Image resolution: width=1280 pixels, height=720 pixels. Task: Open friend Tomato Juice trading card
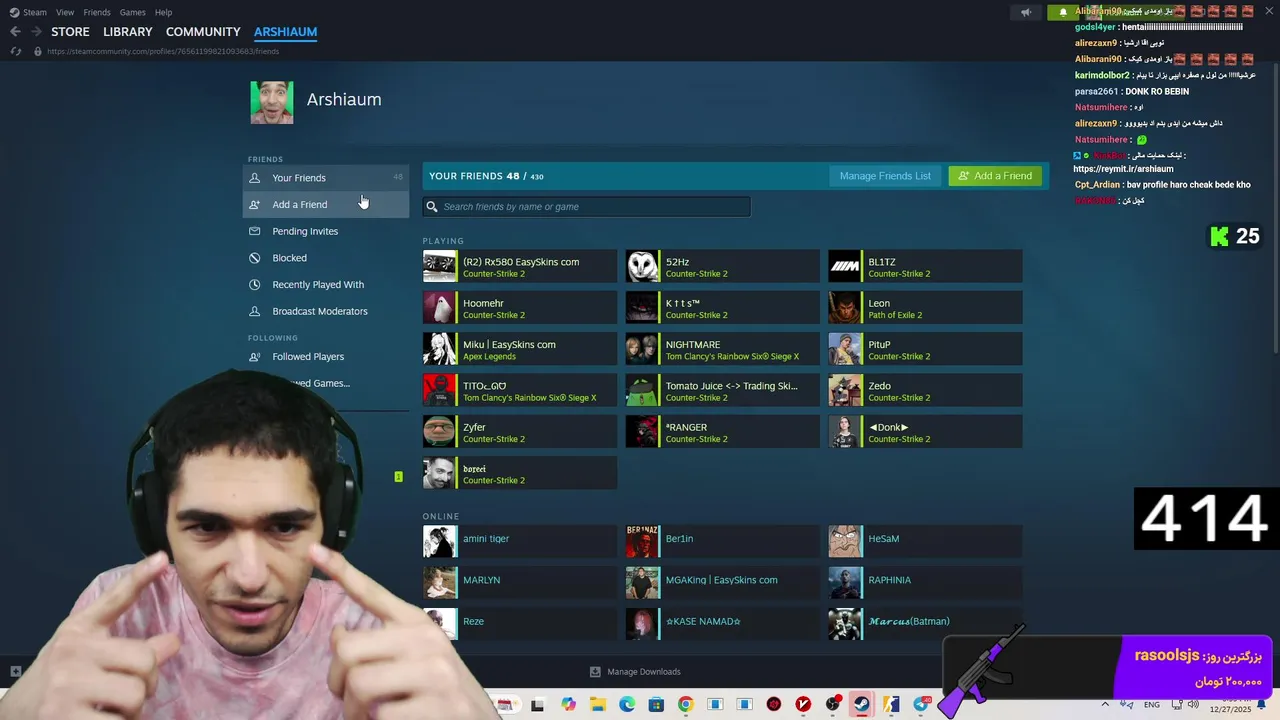coord(722,391)
